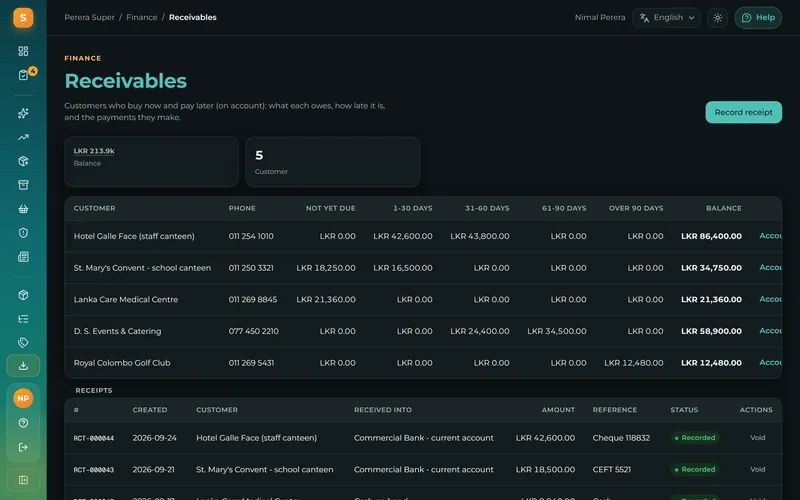Image resolution: width=800 pixels, height=500 pixels.
Task: Click the 61-90 DAYS column header
Action: pyautogui.click(x=564, y=208)
